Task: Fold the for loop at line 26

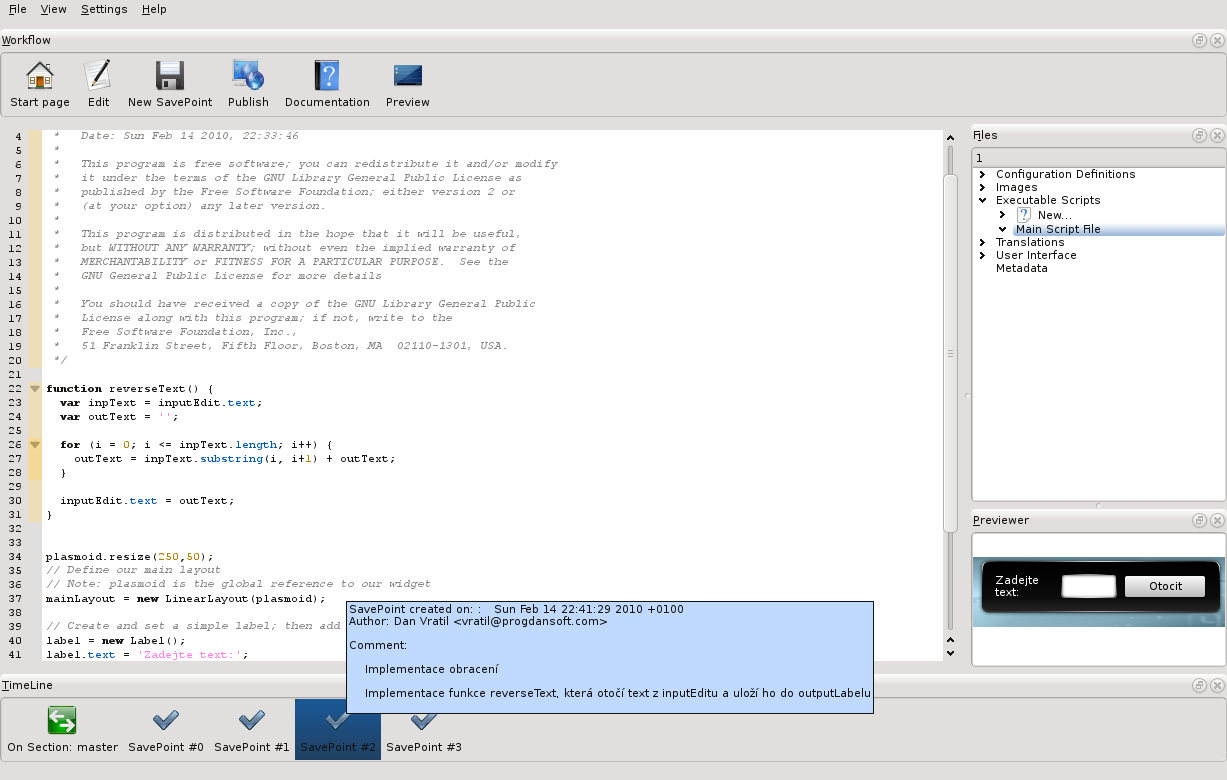Action: (x=35, y=444)
